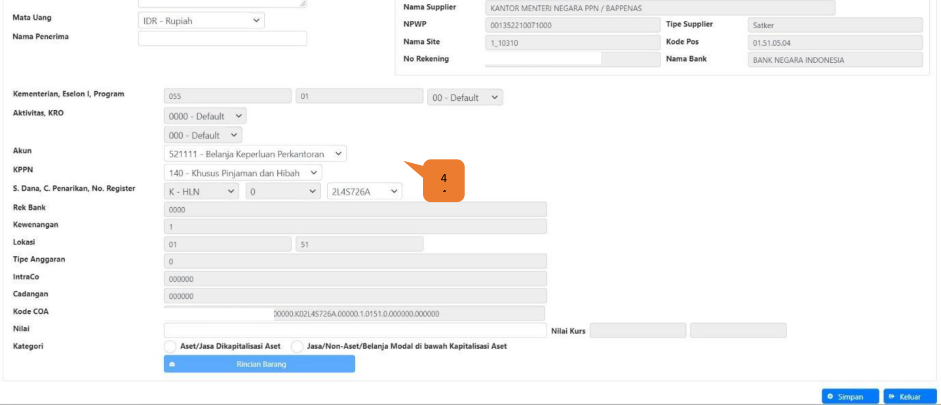Expand the K - HLN source dropdown

click(x=201, y=191)
